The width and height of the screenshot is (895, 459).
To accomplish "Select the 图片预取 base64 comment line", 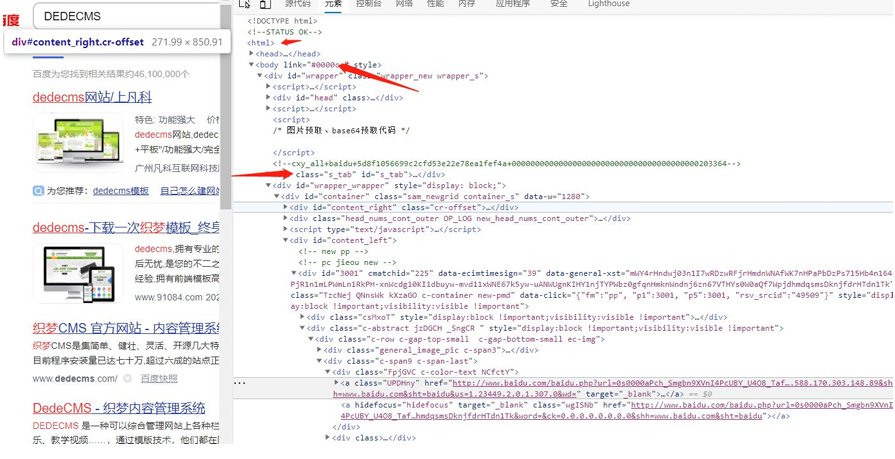I will click(x=342, y=131).
